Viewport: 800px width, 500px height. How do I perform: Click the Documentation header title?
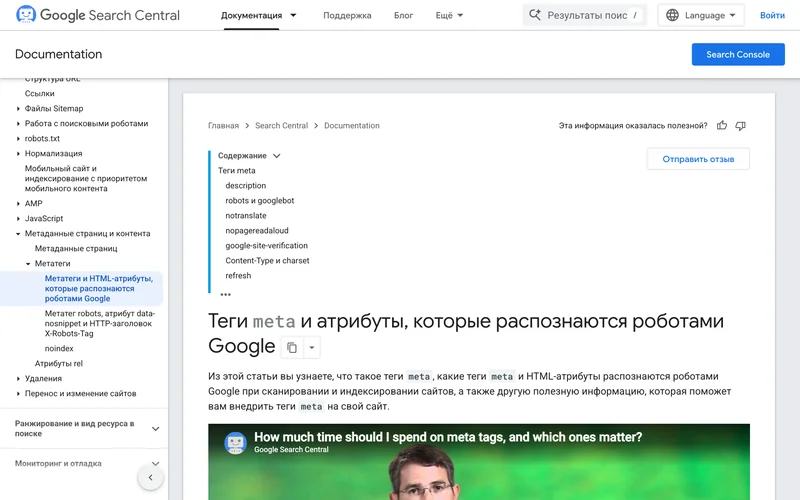coord(59,54)
